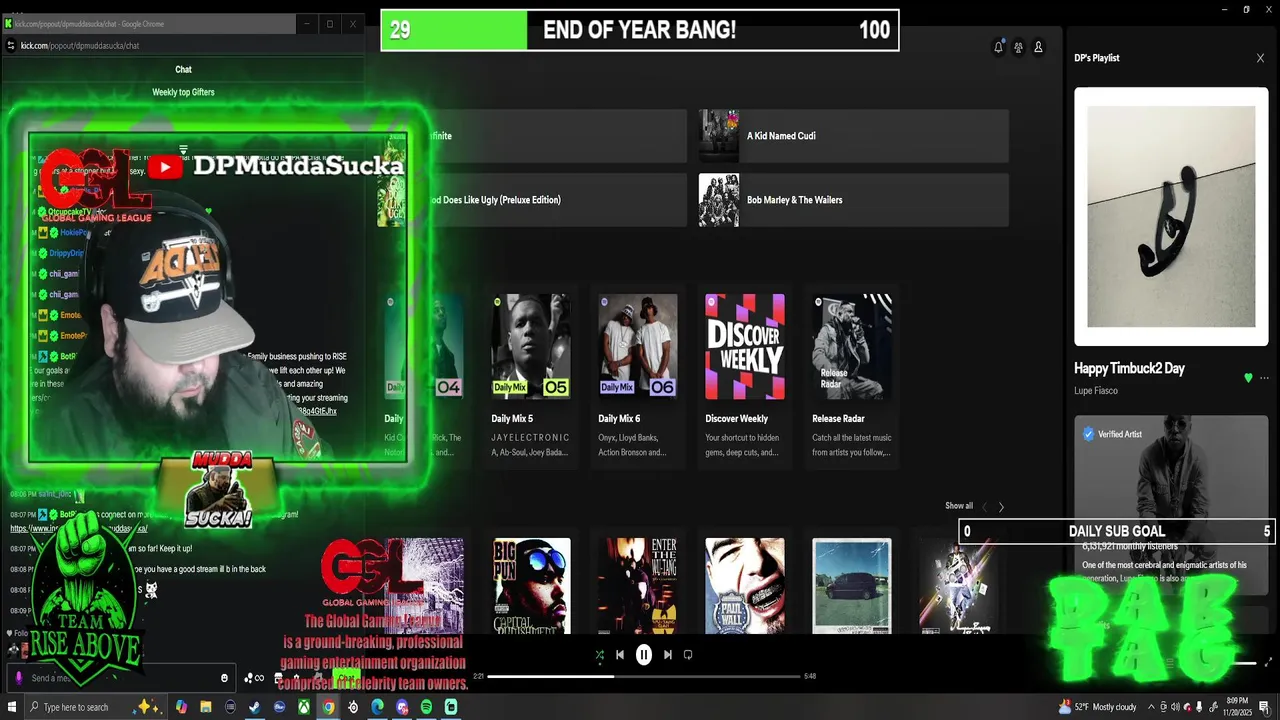Open the Chat tab in Kick popout
The image size is (1280, 720).
(x=183, y=69)
